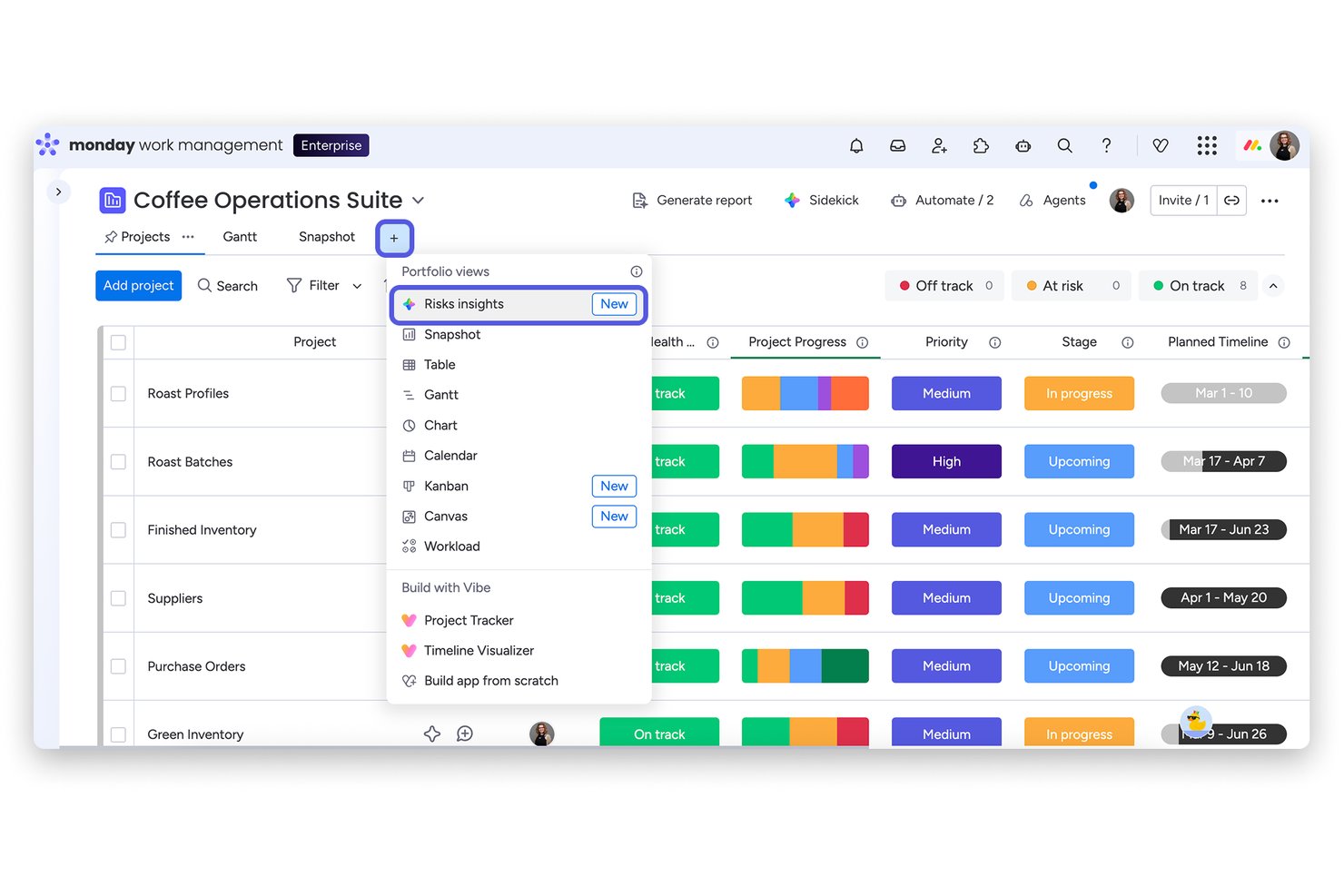Click info icon beside Priority column
Screen dimensions: 1344x896
point(994,342)
